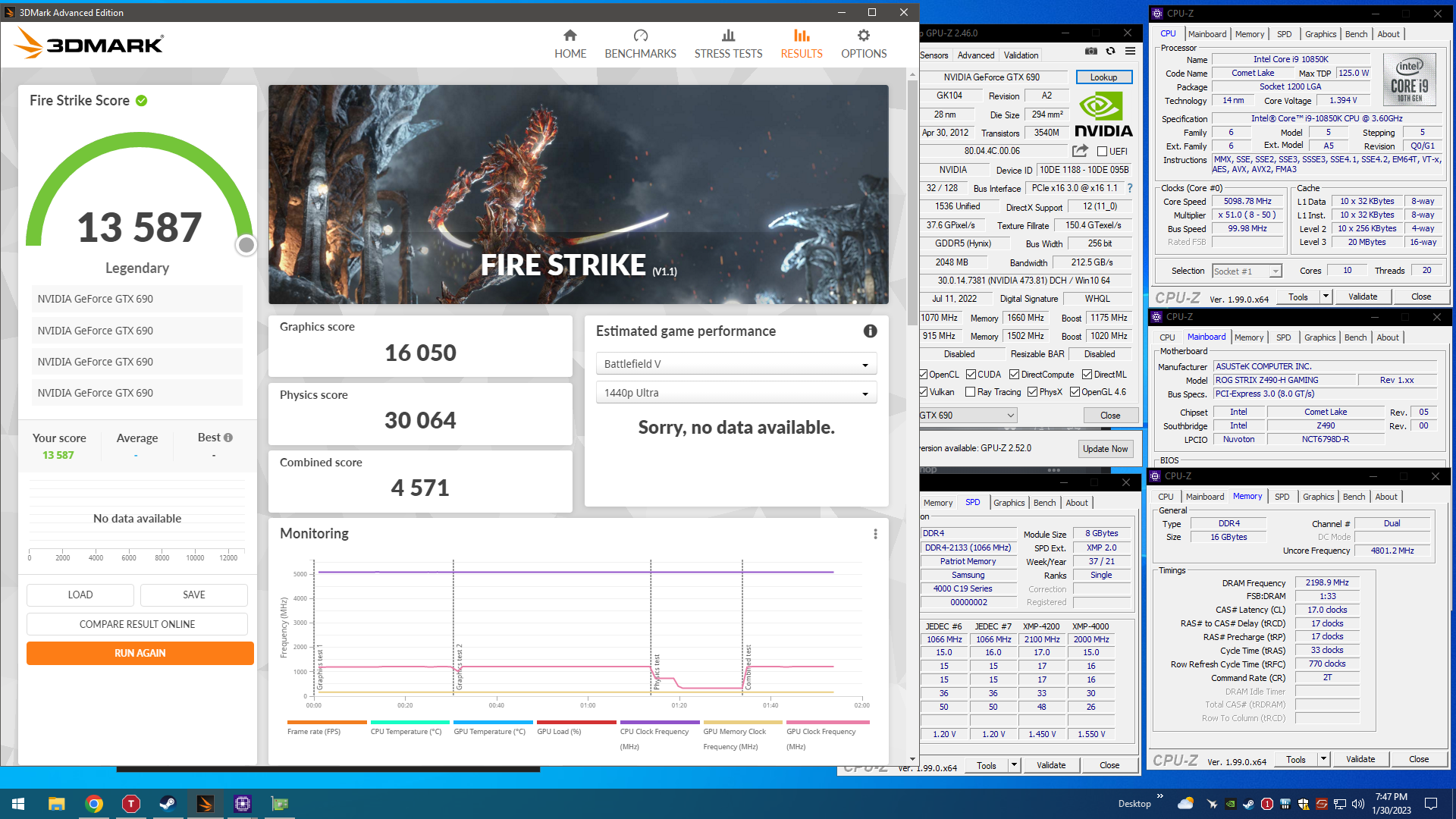Toggle the OpenCL checkbox in GPU-Z
1456x819 pixels.
[924, 375]
